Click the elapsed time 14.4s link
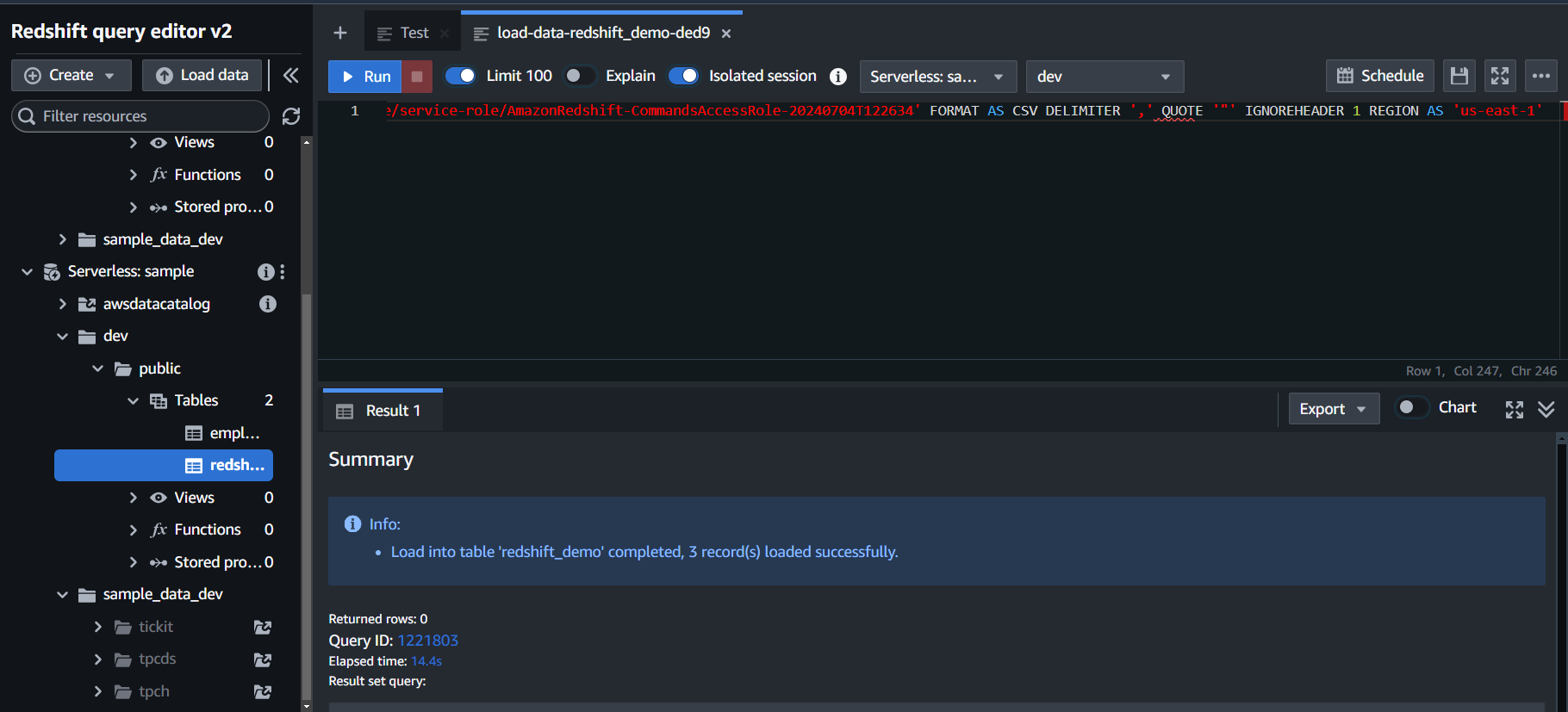1568x712 pixels. [x=426, y=661]
